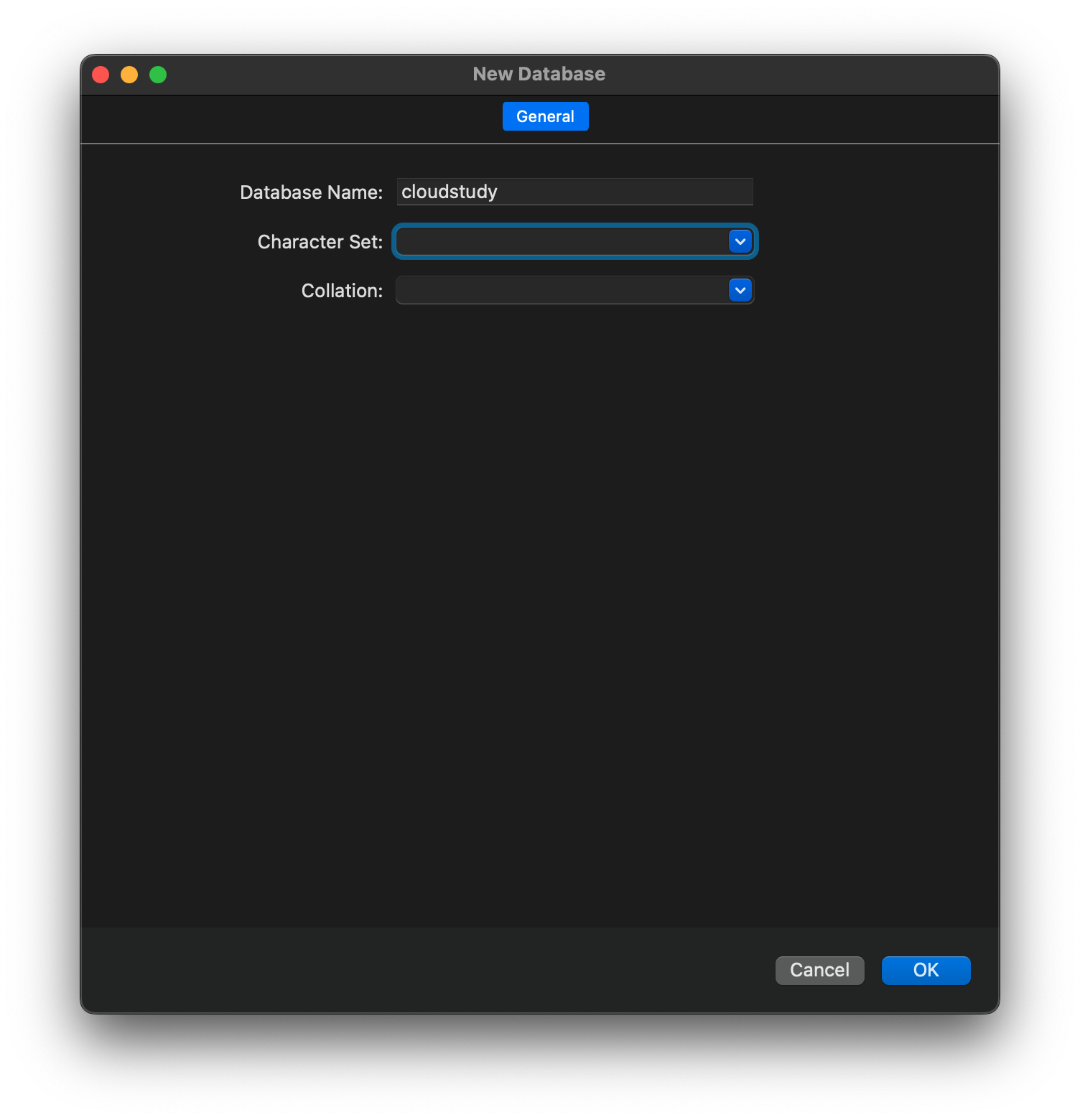
Task: Click the Character Set label
Action: [319, 242]
